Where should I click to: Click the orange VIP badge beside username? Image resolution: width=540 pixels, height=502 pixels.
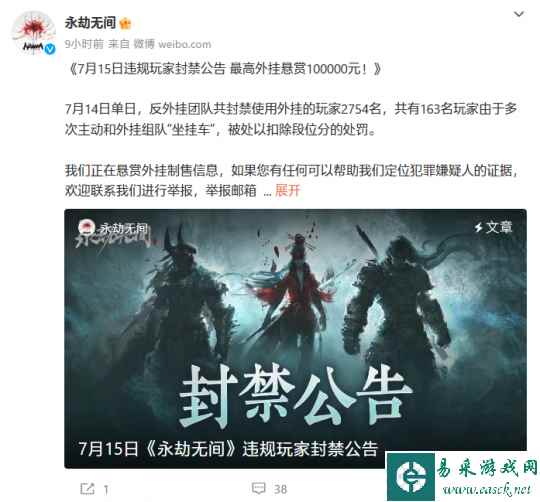point(125,24)
